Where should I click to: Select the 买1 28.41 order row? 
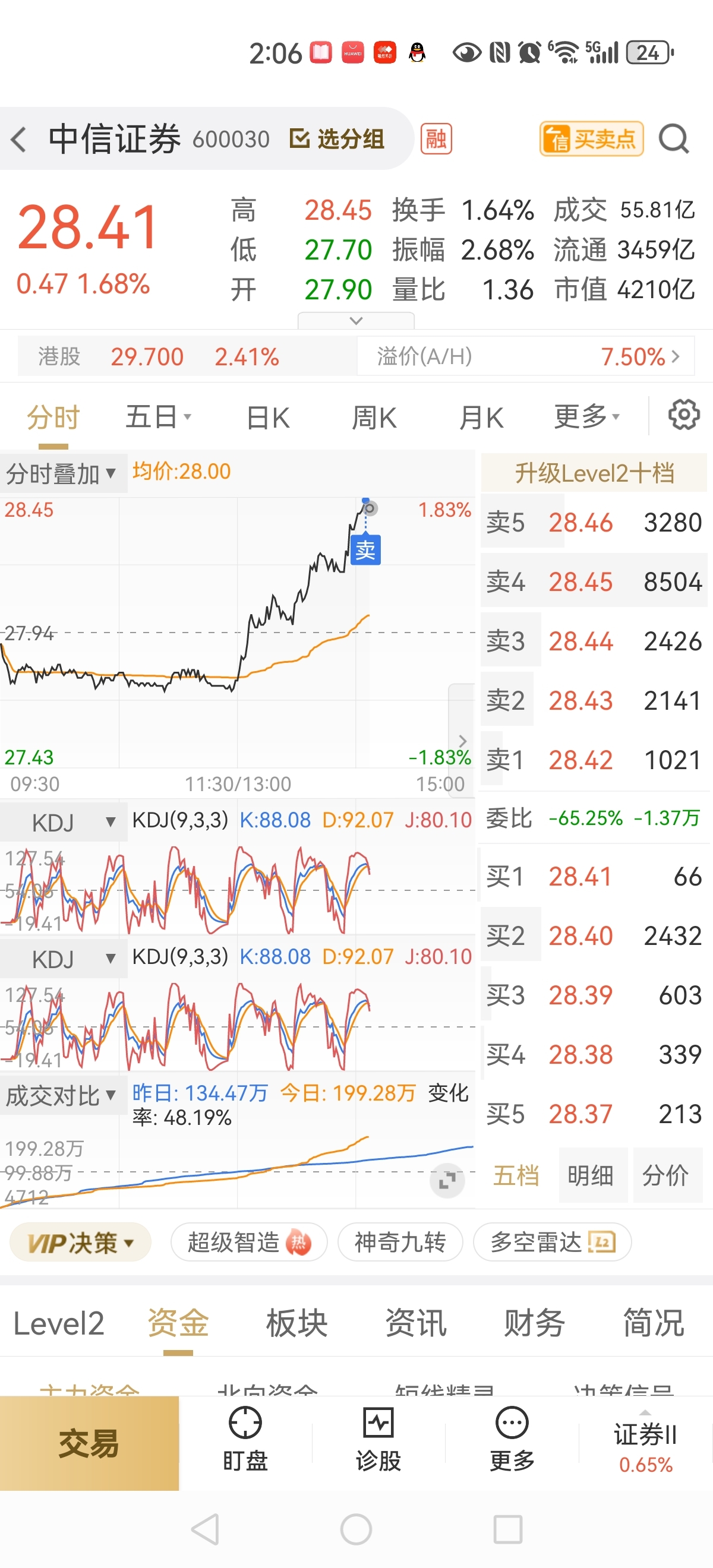click(x=594, y=877)
